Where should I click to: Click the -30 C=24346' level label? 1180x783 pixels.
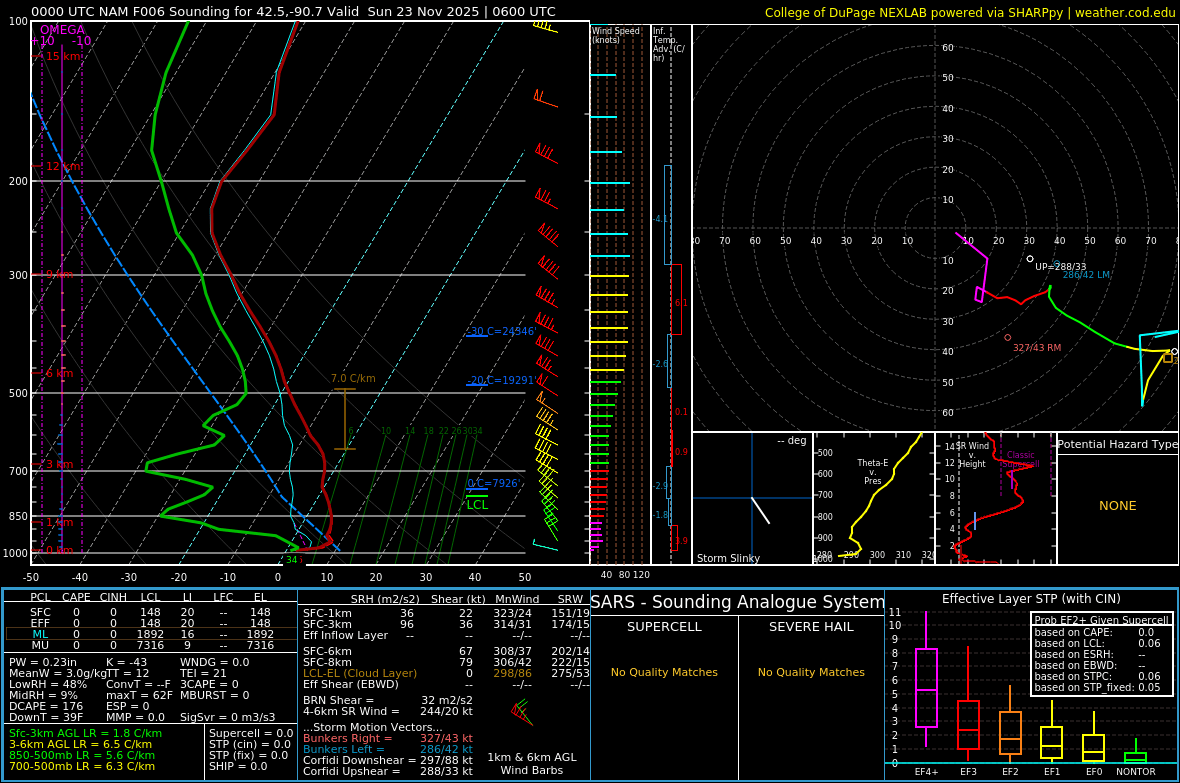pos(501,331)
